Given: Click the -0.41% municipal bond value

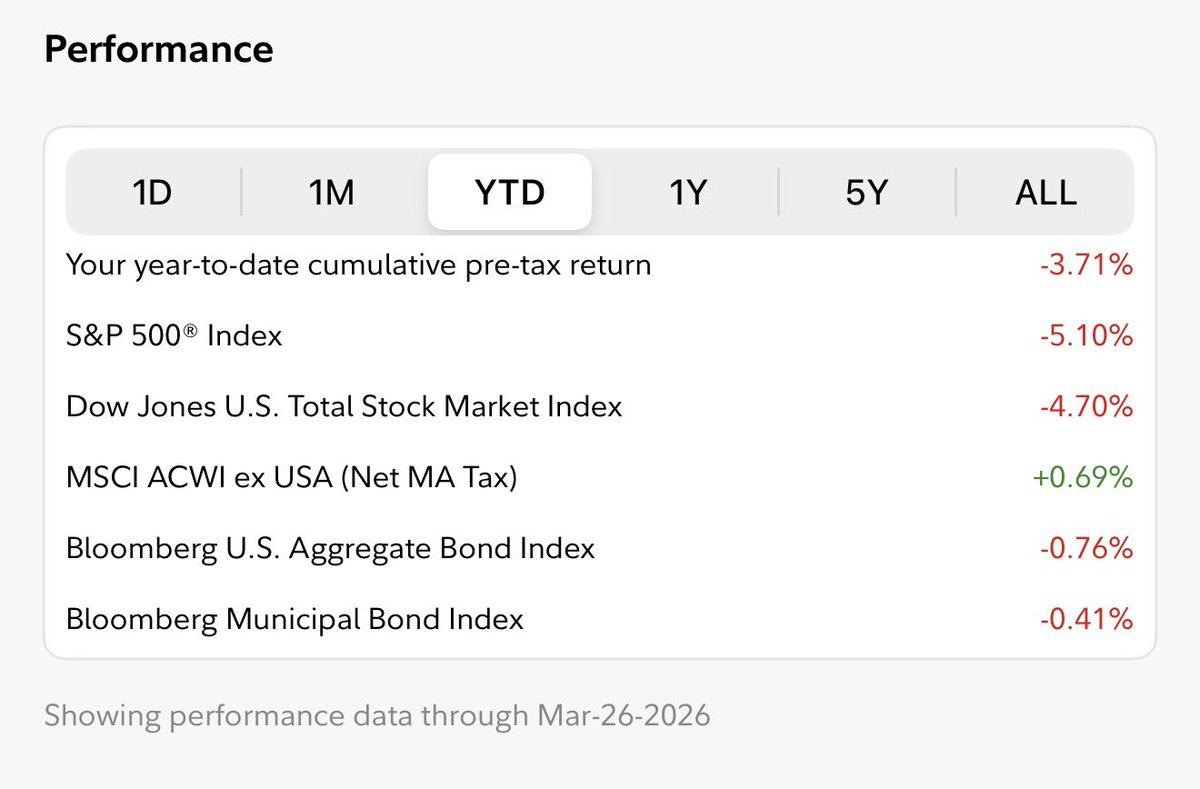Looking at the screenshot, I should coord(1087,619).
